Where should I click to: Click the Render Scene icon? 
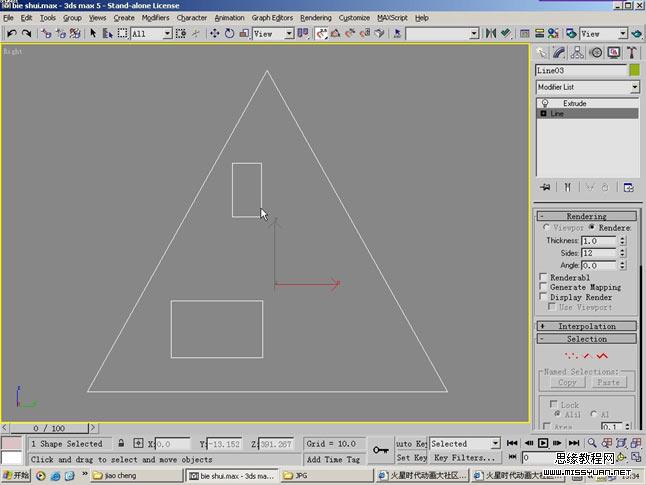click(571, 33)
